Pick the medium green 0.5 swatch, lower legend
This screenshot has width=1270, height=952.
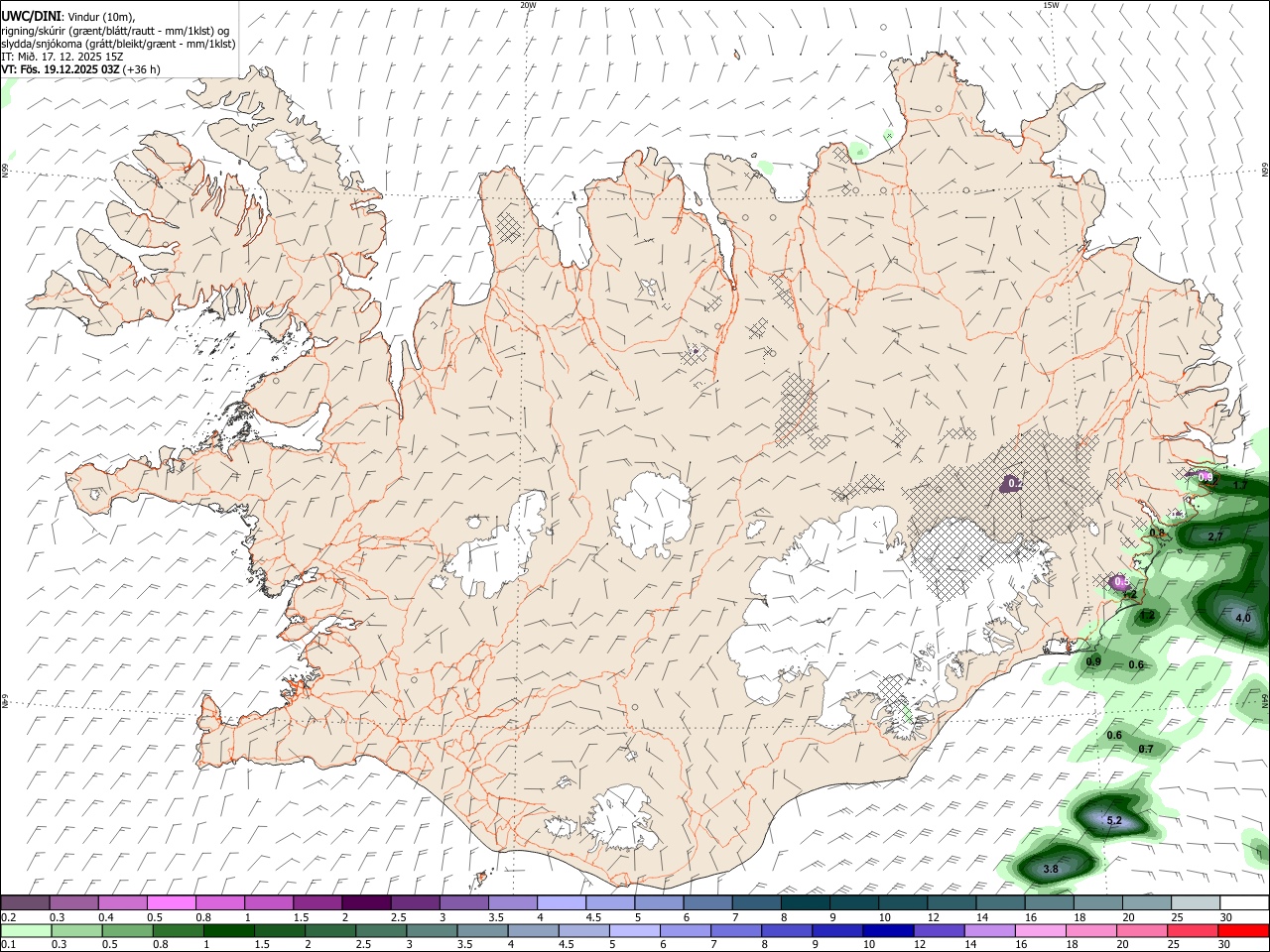(127, 930)
